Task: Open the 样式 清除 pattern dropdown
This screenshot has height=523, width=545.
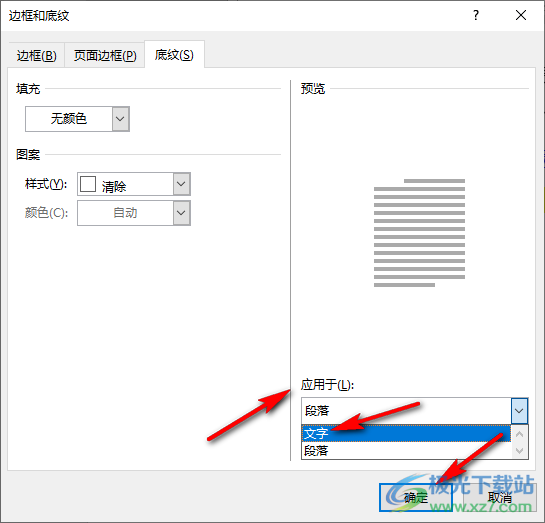Action: coord(133,184)
